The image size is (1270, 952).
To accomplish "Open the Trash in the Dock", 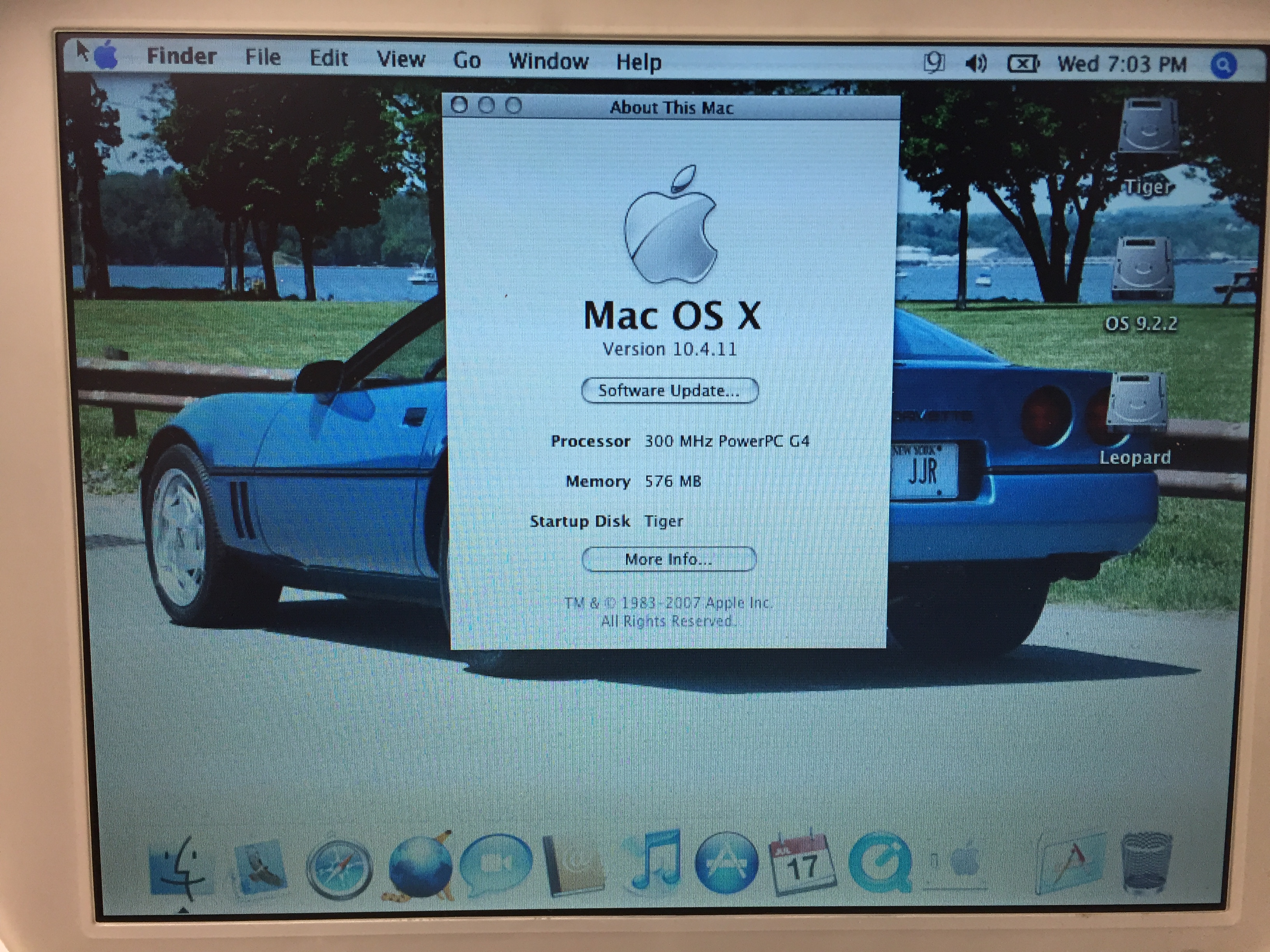I will click(1146, 863).
